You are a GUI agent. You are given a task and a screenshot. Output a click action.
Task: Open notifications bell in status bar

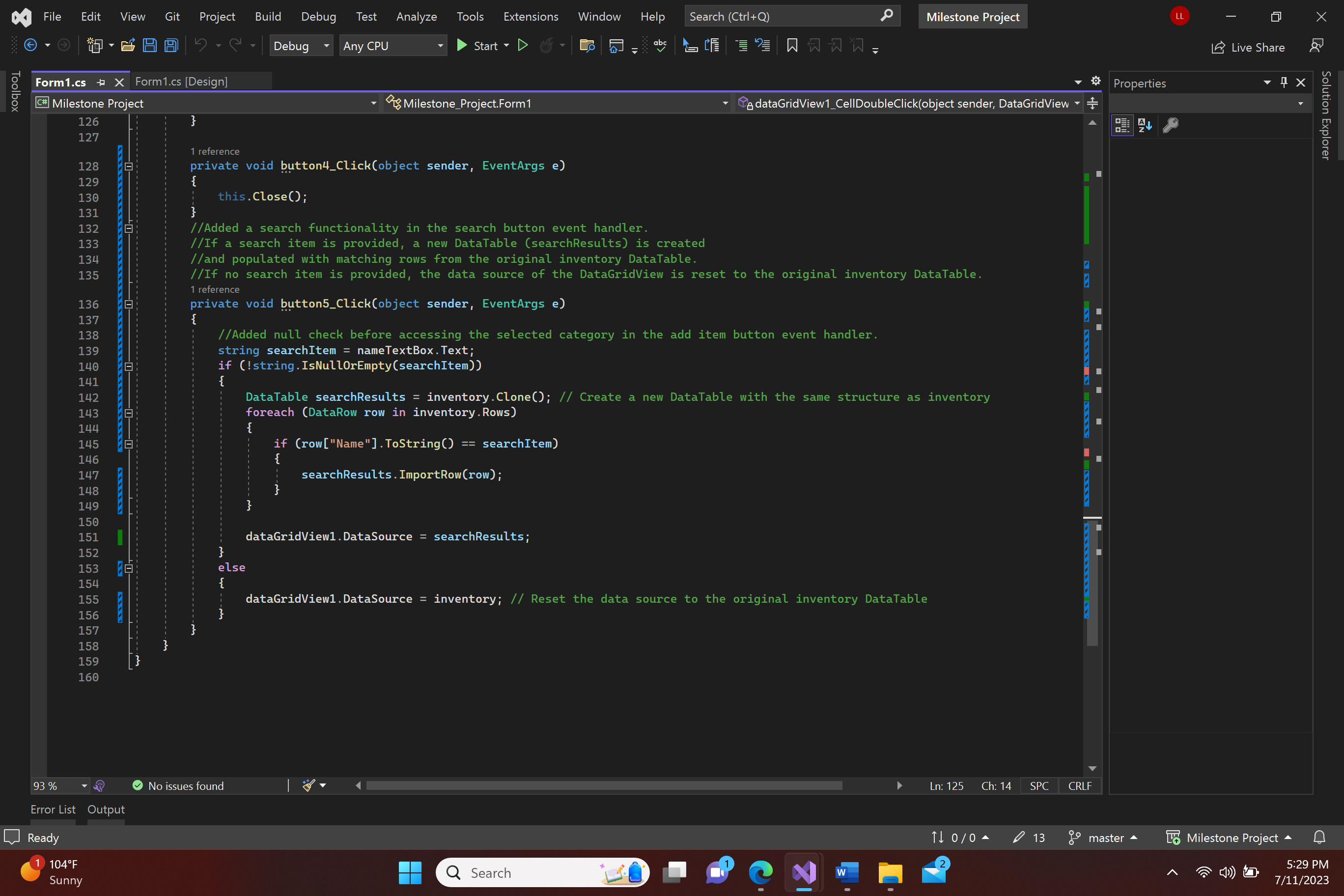(1319, 838)
